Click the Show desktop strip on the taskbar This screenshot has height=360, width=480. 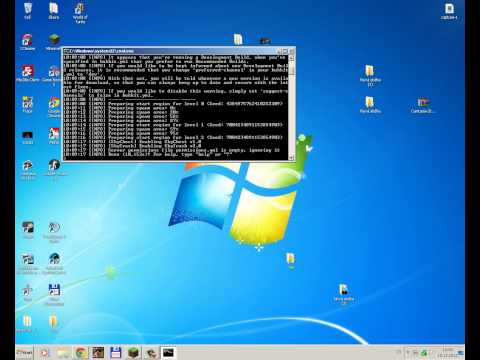[462, 353]
